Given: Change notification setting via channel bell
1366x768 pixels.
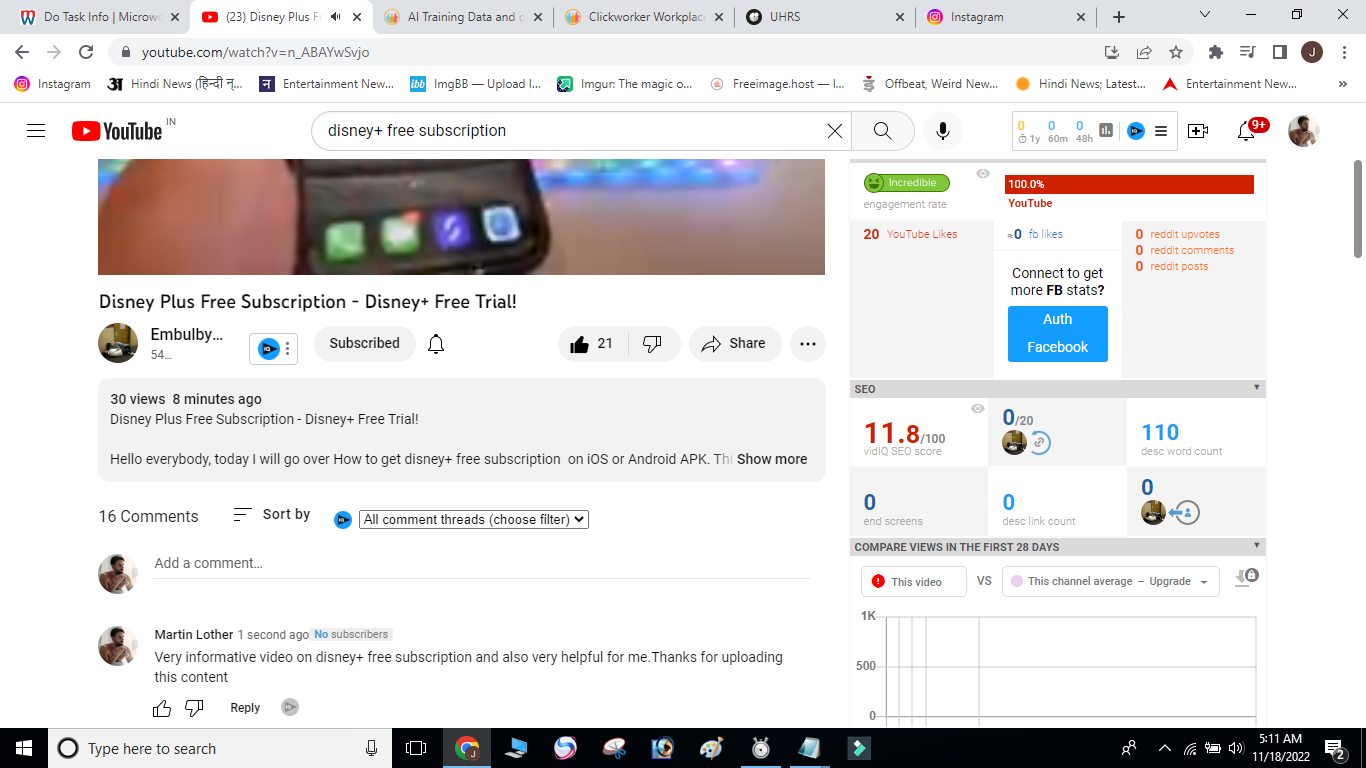Looking at the screenshot, I should [x=436, y=344].
